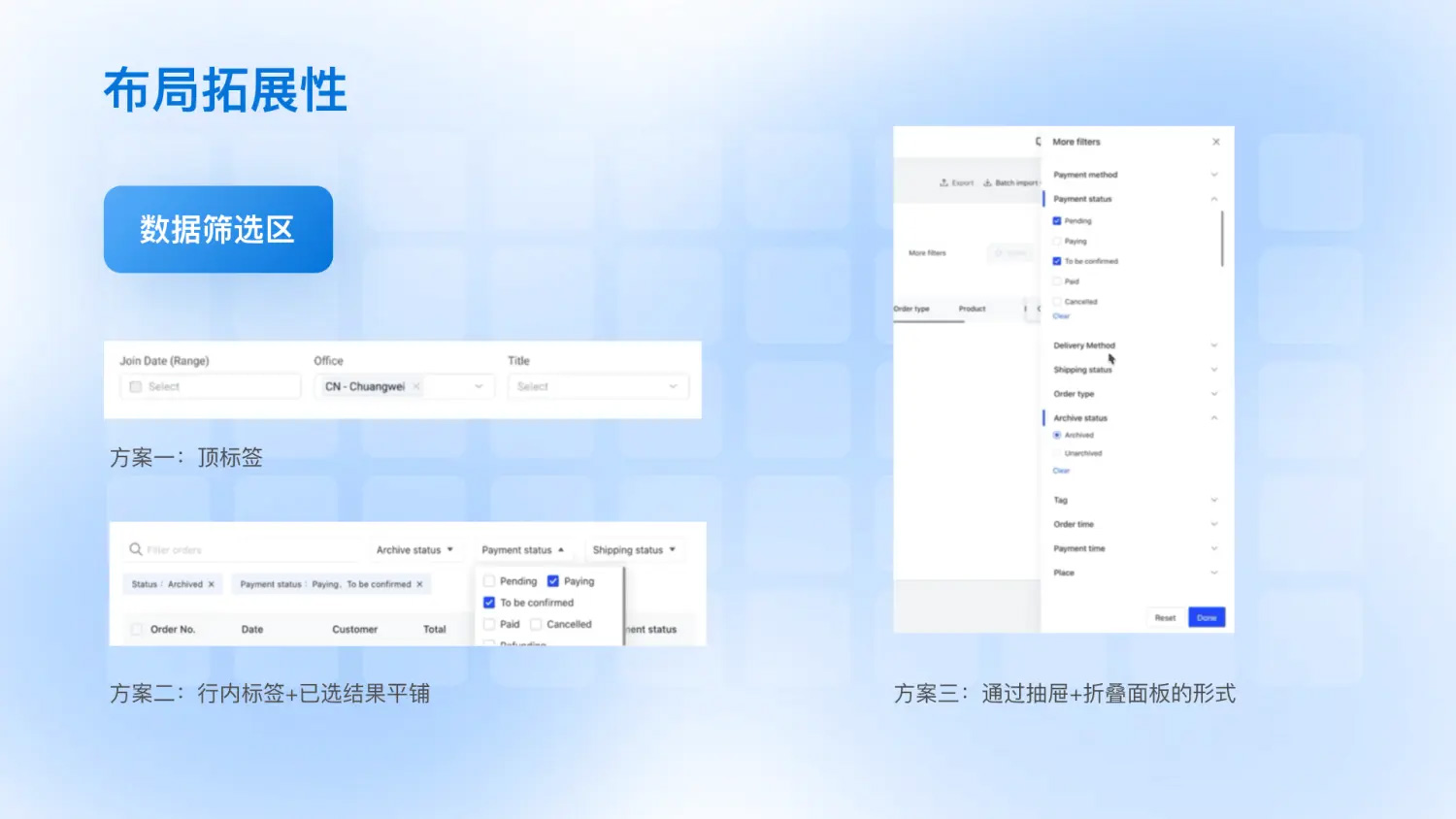Click the More filters label behind drawer

pyautogui.click(x=927, y=252)
